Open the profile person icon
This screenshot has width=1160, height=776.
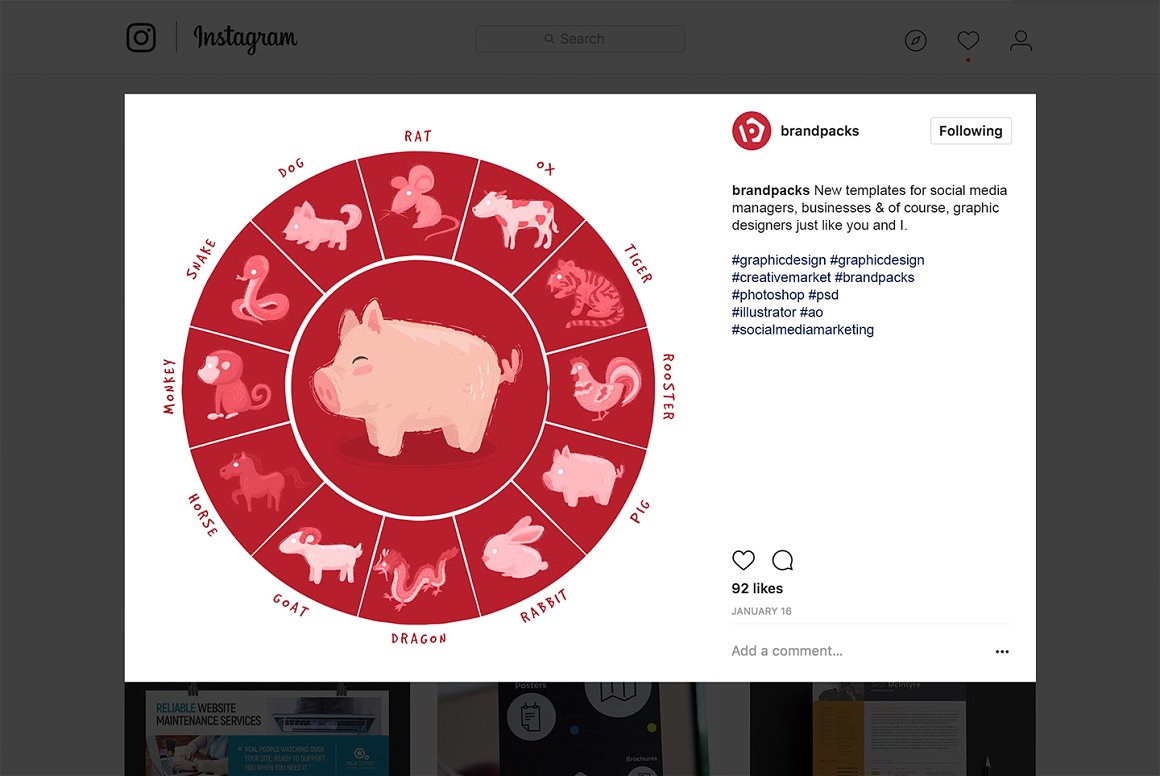(1020, 41)
